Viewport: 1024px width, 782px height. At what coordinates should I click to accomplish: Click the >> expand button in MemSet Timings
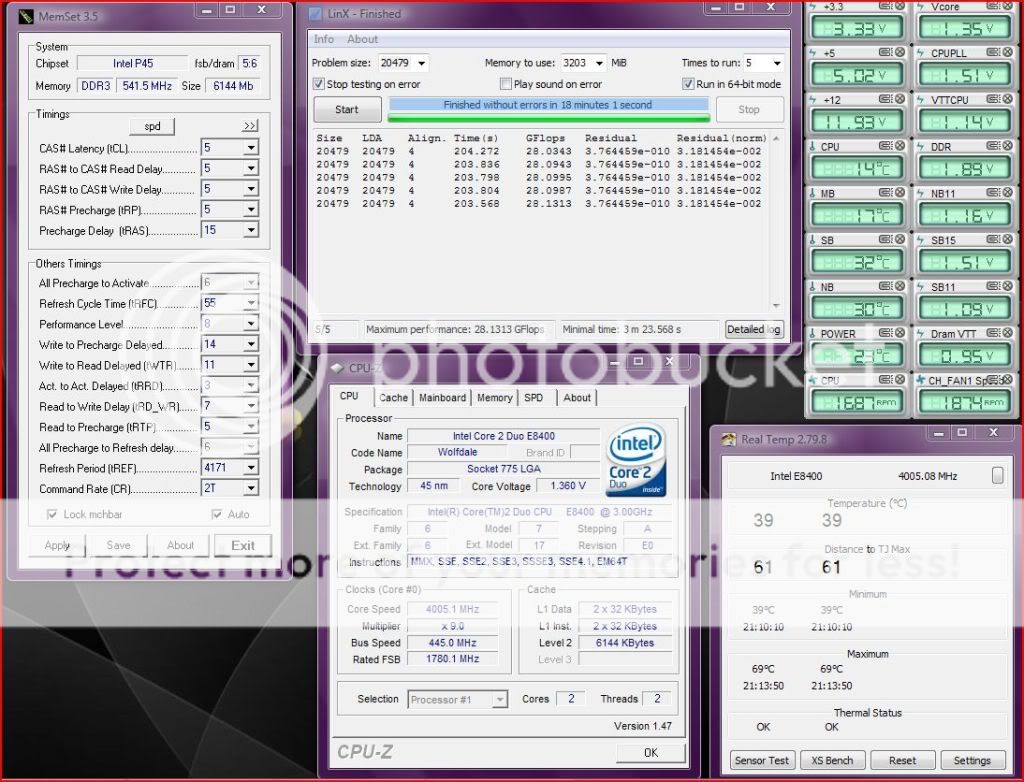click(x=250, y=125)
